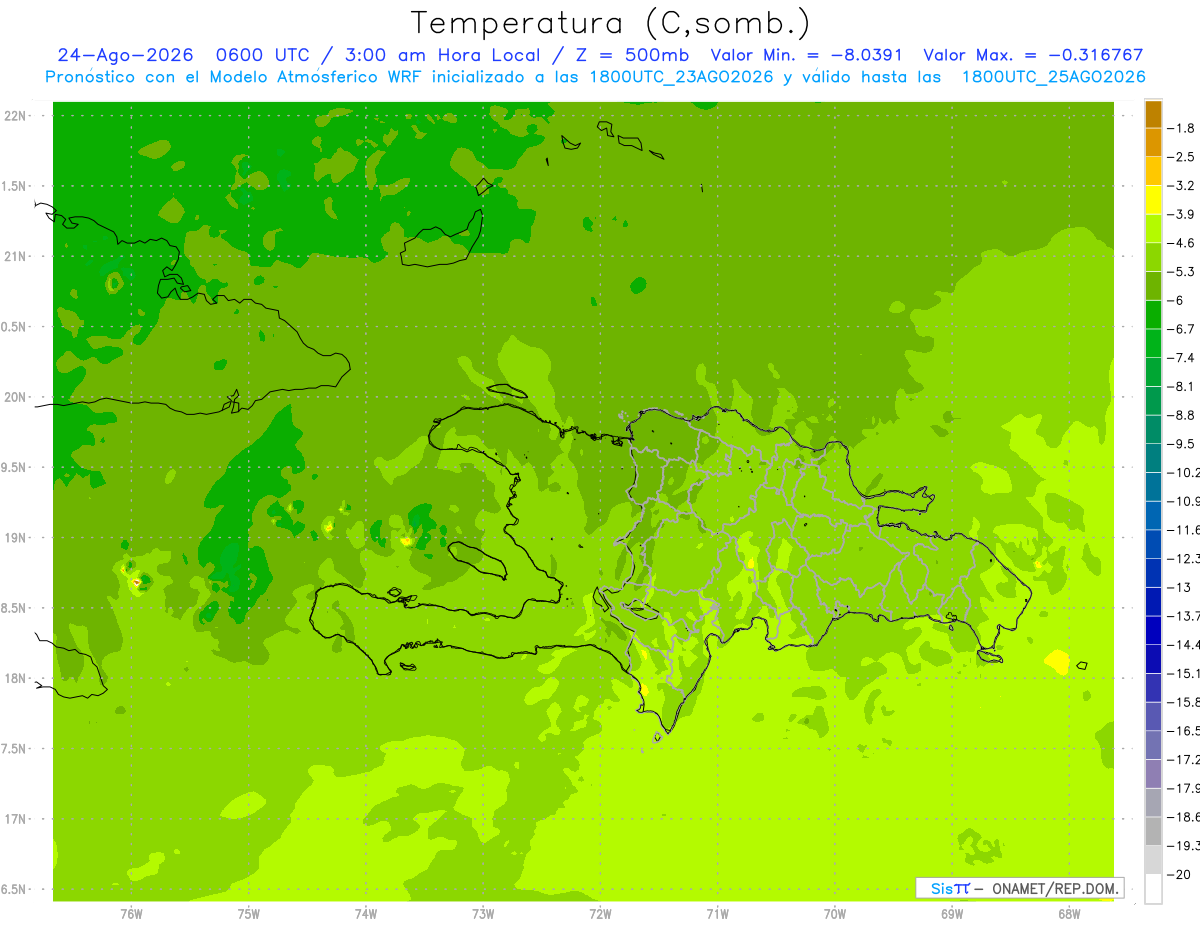The height and width of the screenshot is (927, 1200).
Task: Select the end time "1800UTC_25AGO2026"
Action: [x=1053, y=77]
